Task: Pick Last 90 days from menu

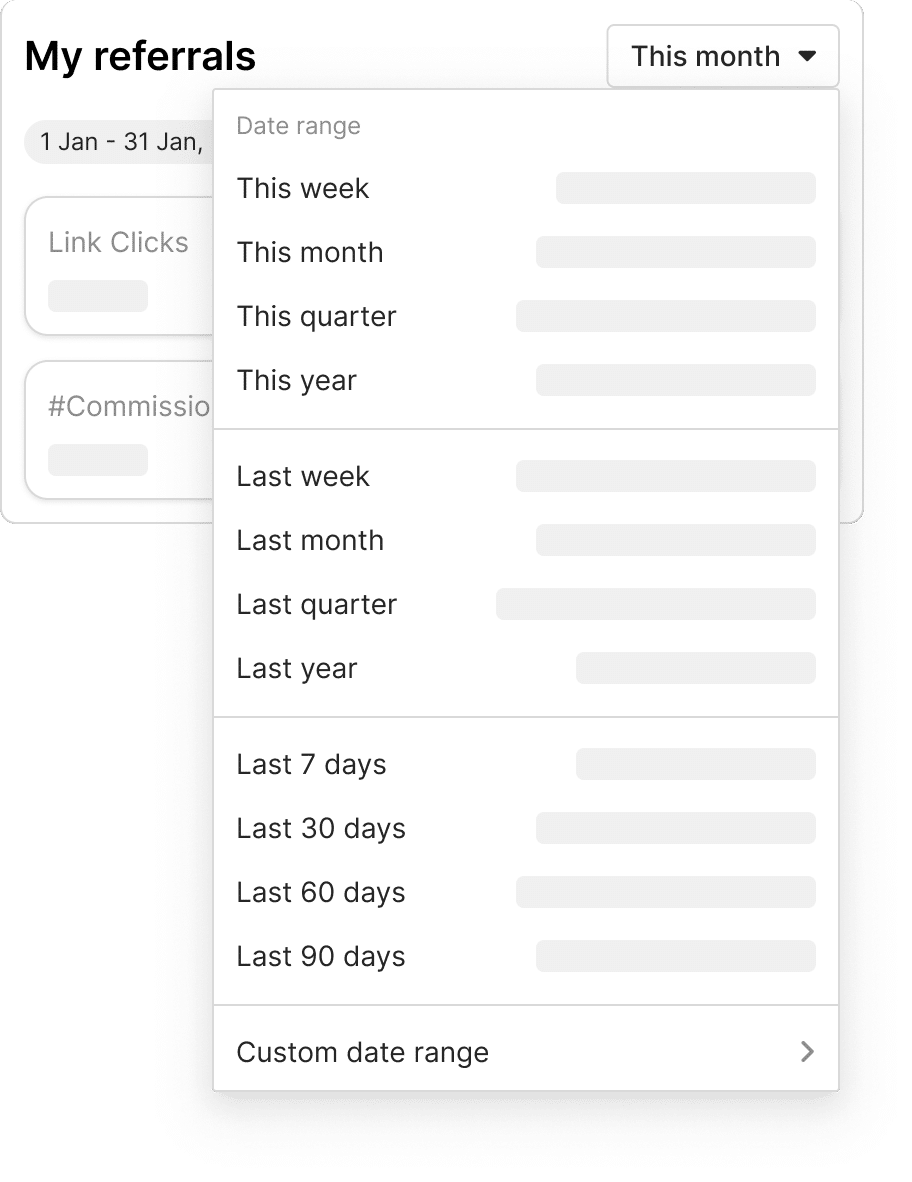Action: tap(321, 957)
